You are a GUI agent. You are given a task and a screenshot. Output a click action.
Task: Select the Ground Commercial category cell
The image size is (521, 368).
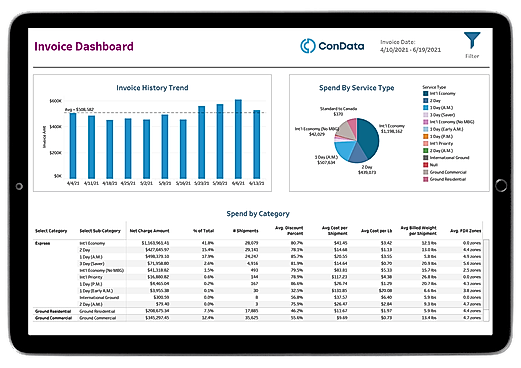53,318
